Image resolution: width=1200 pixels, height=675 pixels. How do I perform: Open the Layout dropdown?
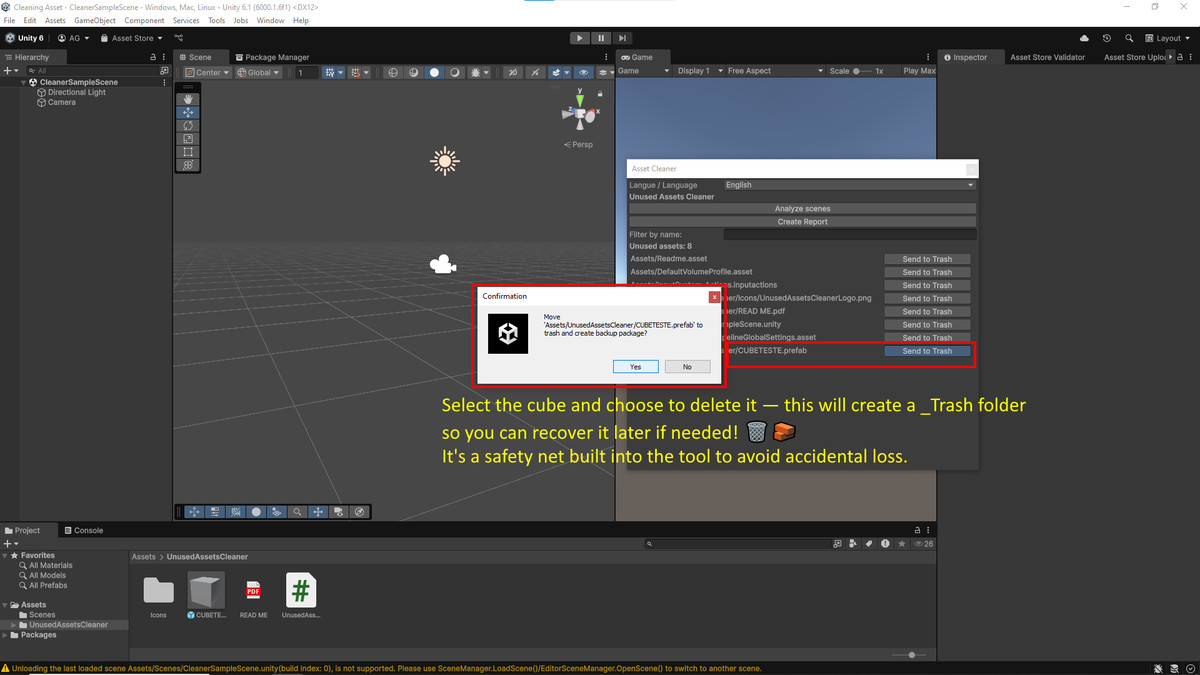pyautogui.click(x=1169, y=38)
